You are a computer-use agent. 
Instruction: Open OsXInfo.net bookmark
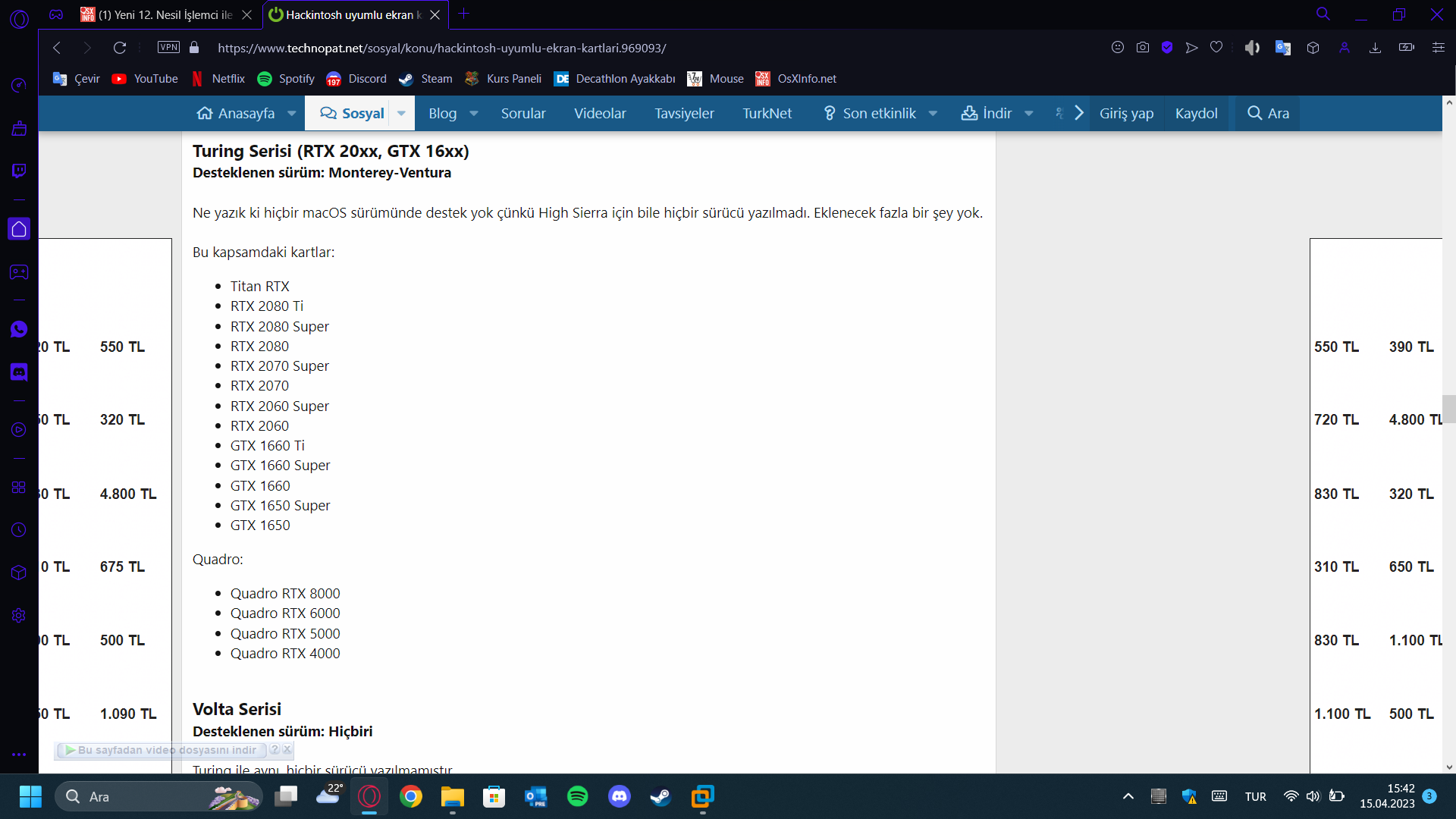796,79
